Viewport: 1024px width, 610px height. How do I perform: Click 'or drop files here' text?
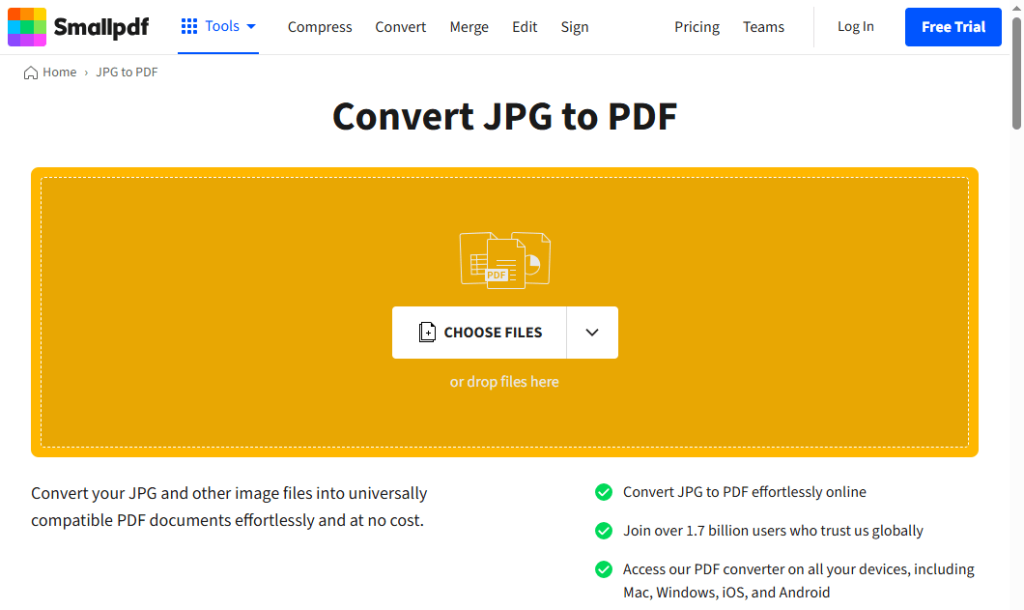(x=504, y=381)
